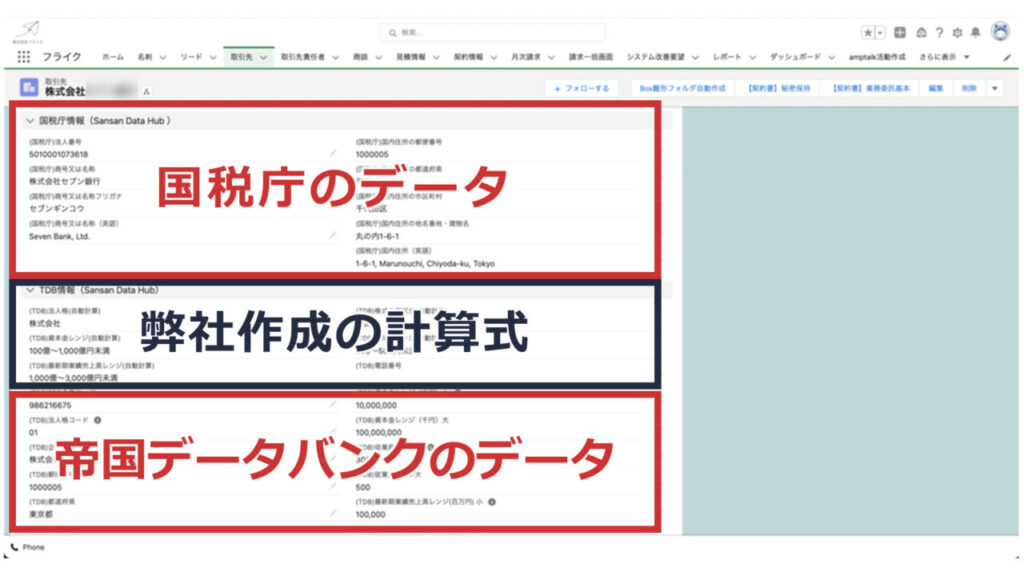Viewport: 1024px width, 576px height.
Task: Switch to the 契約情報 tab
Action: tap(468, 57)
